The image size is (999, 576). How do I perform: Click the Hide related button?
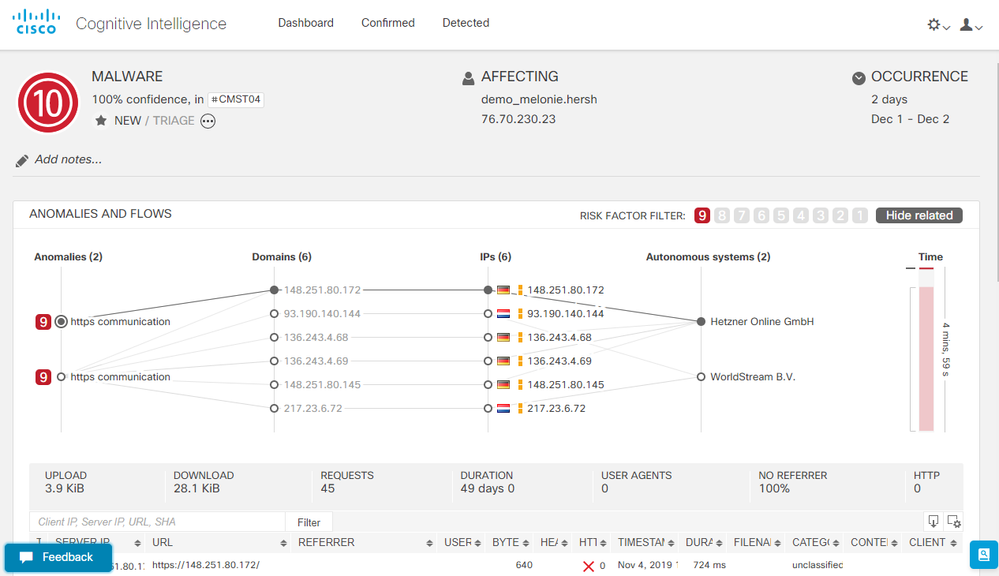point(919,215)
